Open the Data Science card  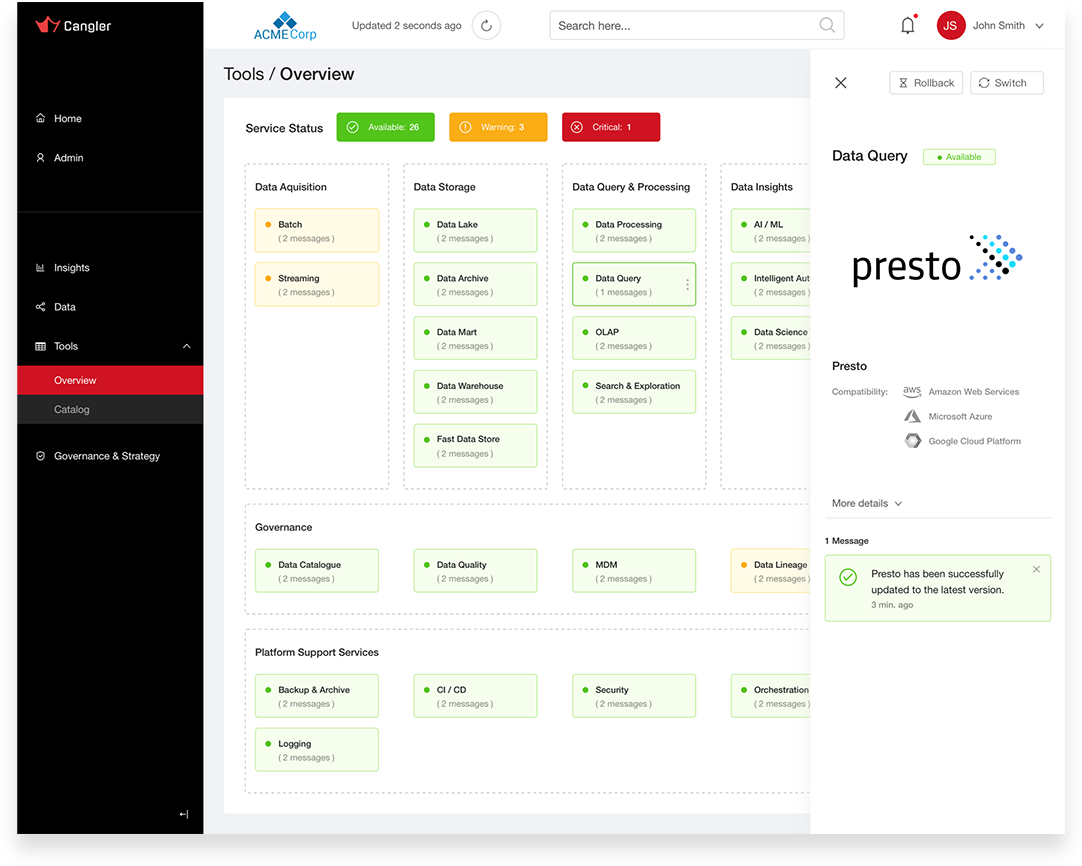click(771, 338)
